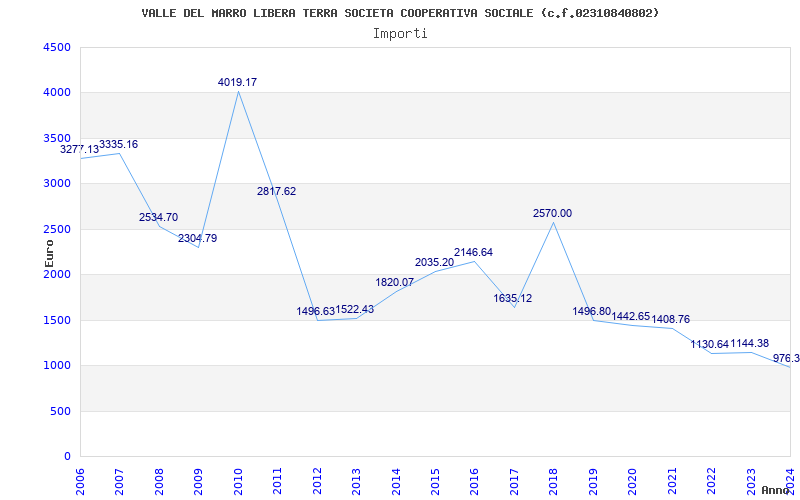Click the 3277.13 data label

tap(80, 149)
